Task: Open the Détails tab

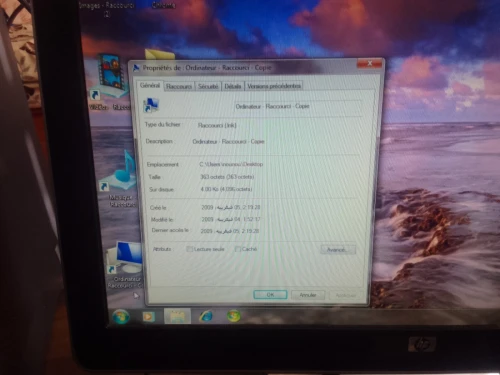Action: point(233,86)
